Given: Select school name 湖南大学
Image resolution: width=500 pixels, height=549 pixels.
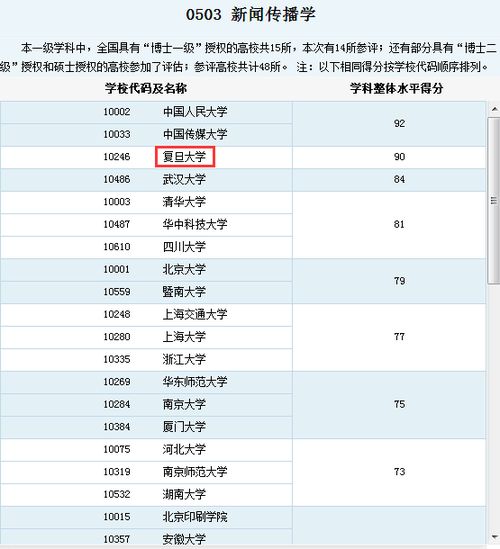Looking at the screenshot, I should click(x=184, y=494).
